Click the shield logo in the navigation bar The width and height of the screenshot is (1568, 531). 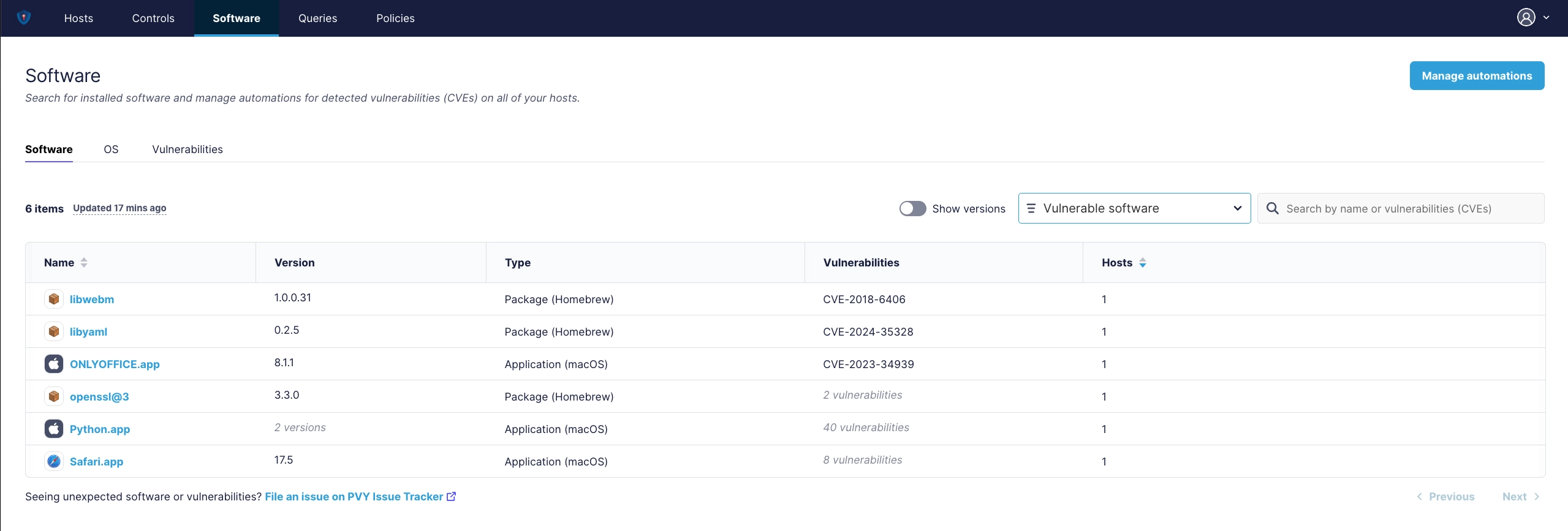tap(24, 18)
